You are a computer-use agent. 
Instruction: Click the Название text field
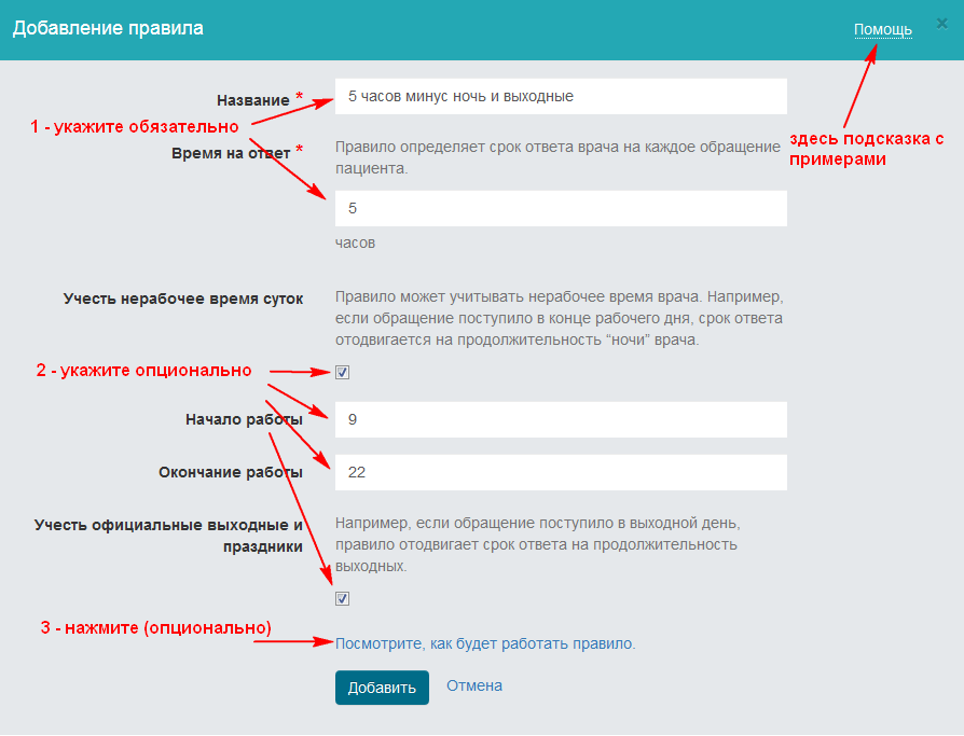560,97
